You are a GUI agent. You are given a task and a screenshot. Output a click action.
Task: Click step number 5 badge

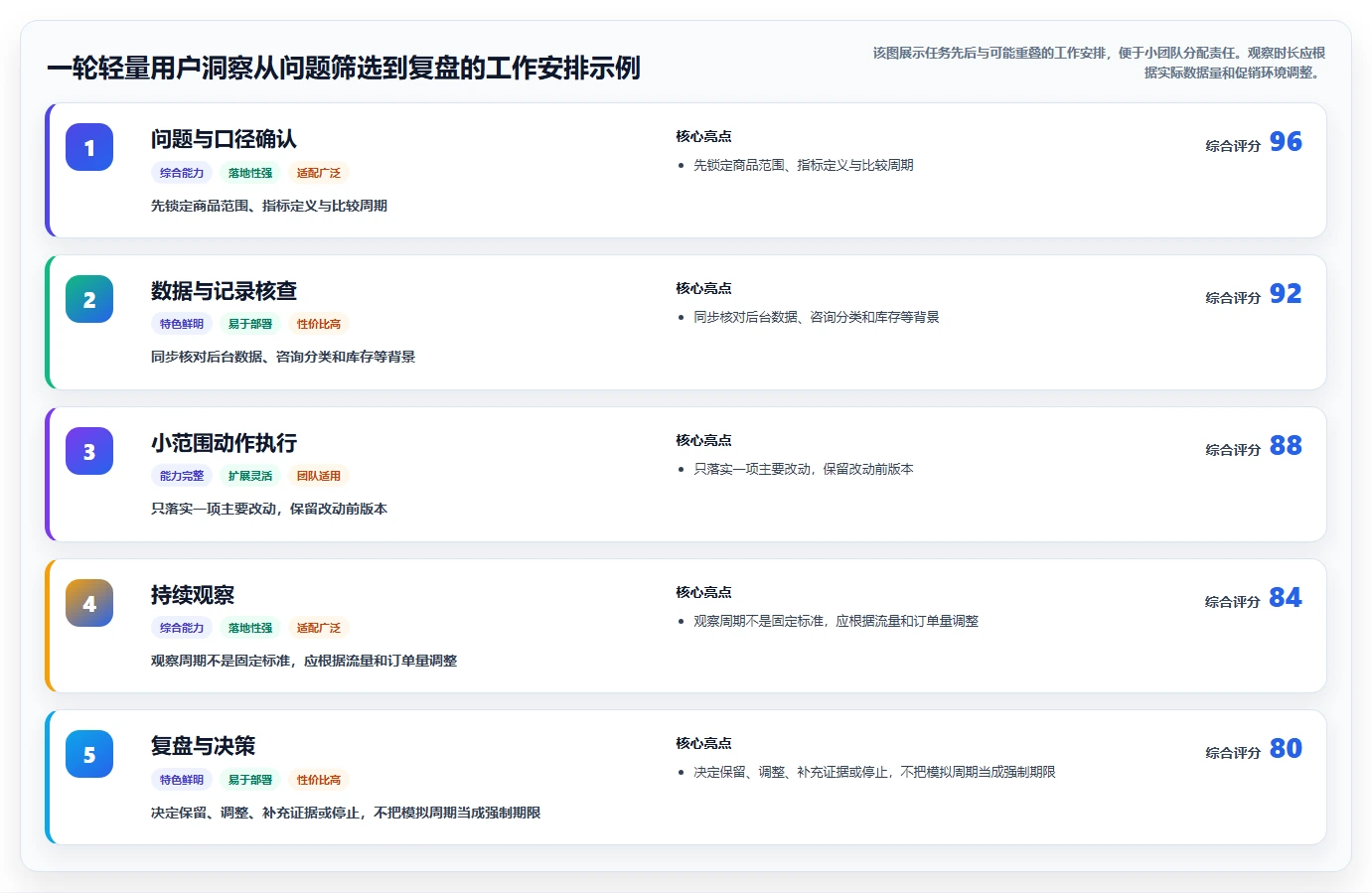[89, 754]
